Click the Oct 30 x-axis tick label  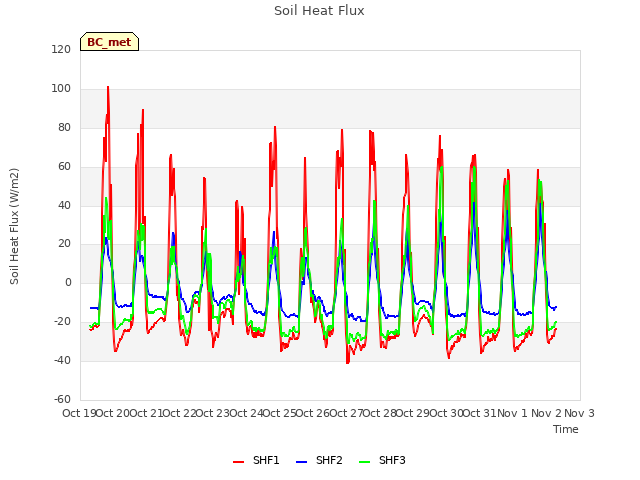click(x=446, y=413)
